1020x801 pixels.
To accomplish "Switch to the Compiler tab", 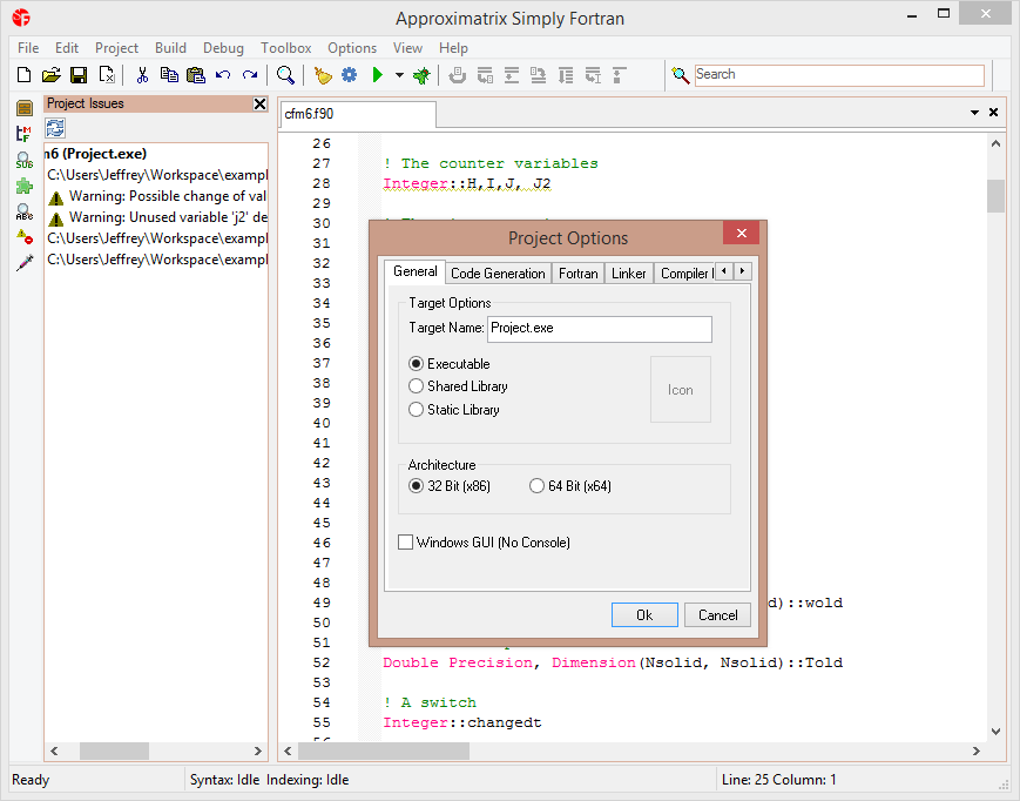I will pyautogui.click(x=684, y=273).
